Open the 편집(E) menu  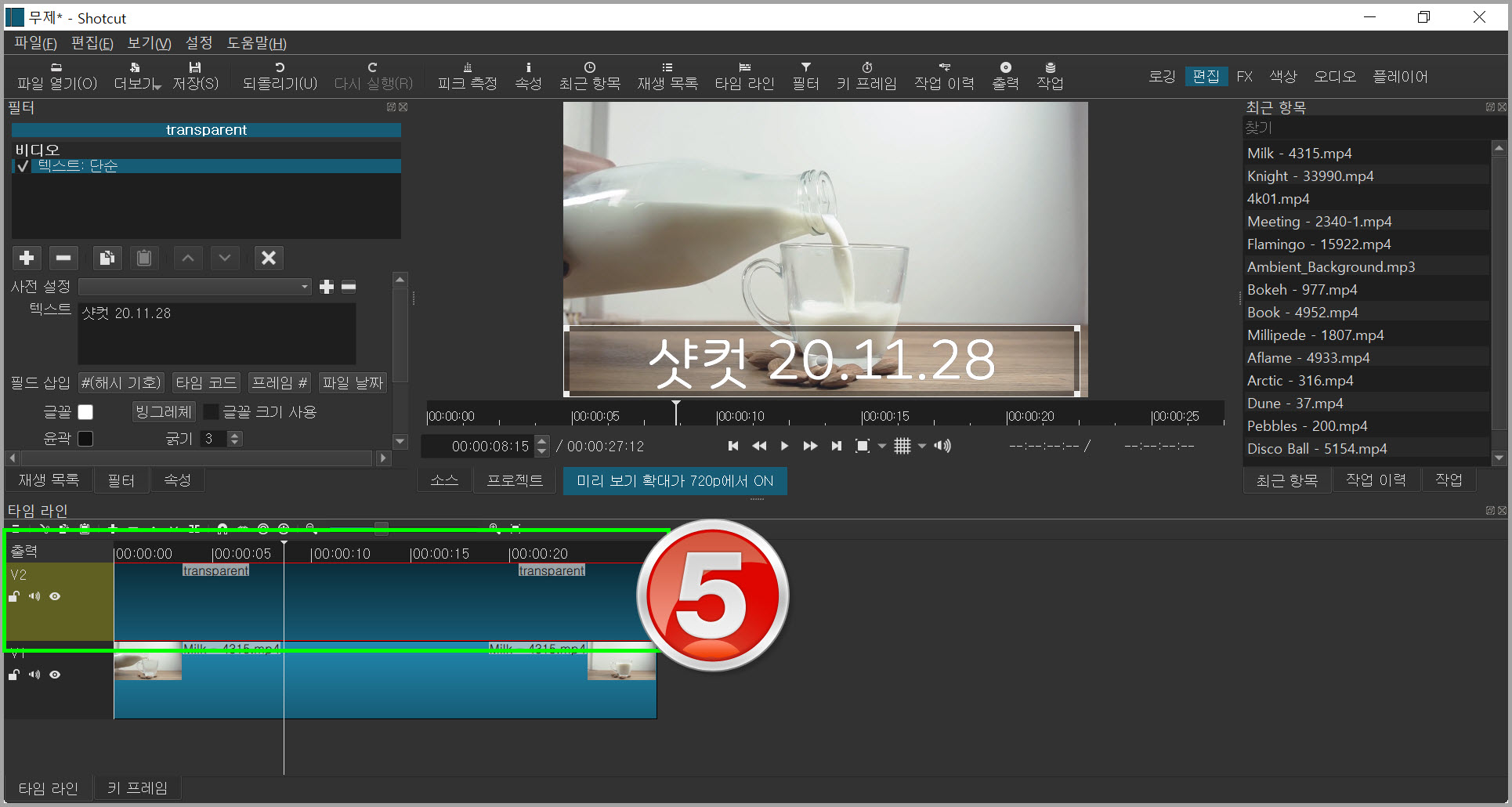[x=92, y=43]
